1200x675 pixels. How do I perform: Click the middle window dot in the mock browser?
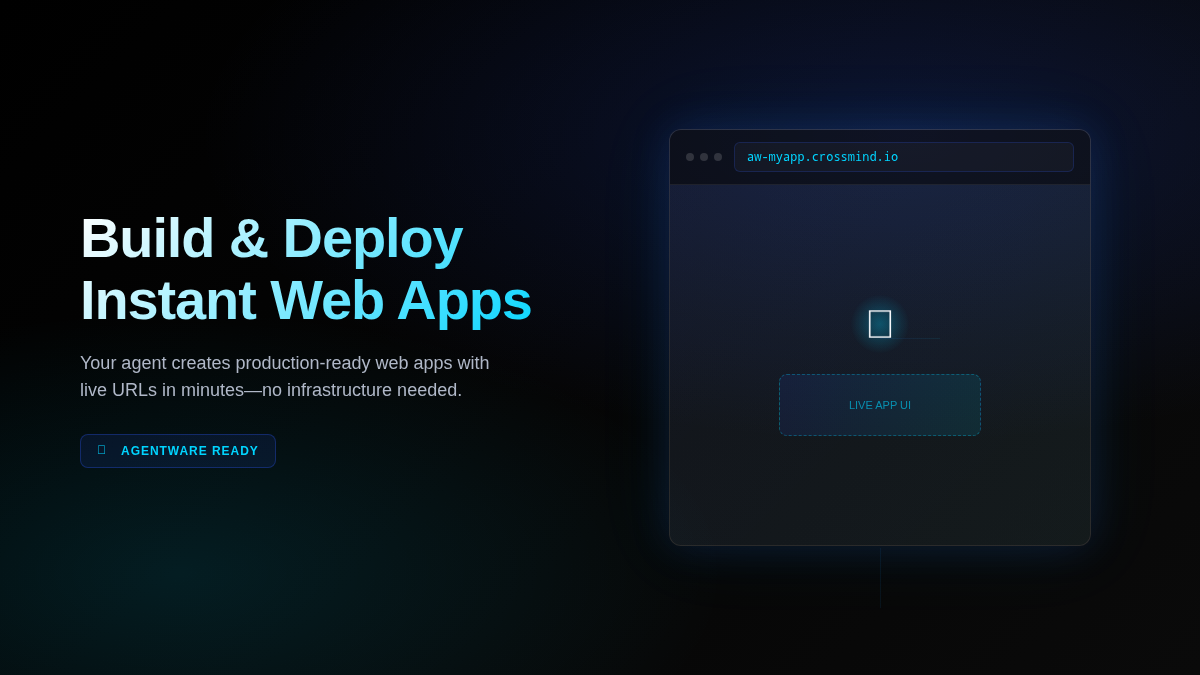tap(704, 157)
